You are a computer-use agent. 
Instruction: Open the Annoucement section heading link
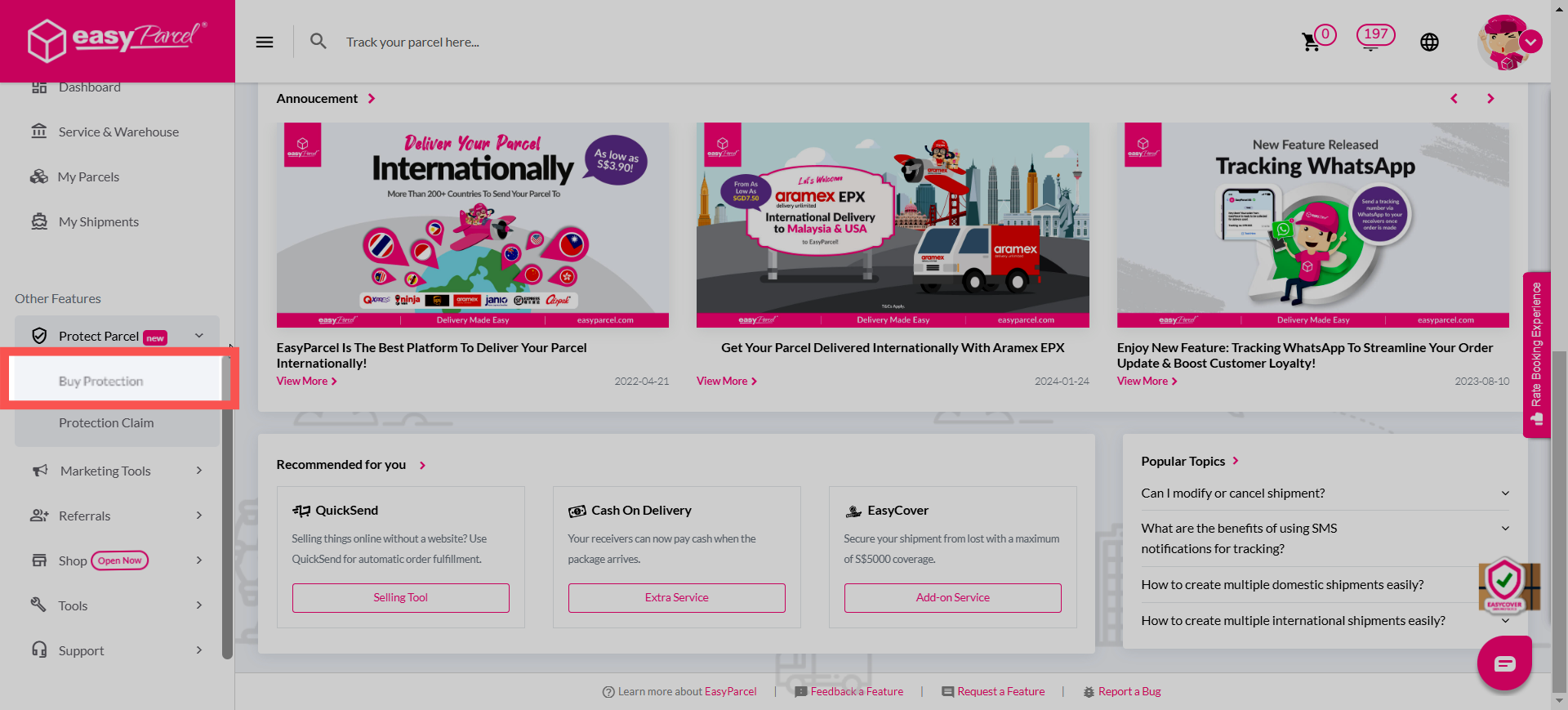coord(326,99)
